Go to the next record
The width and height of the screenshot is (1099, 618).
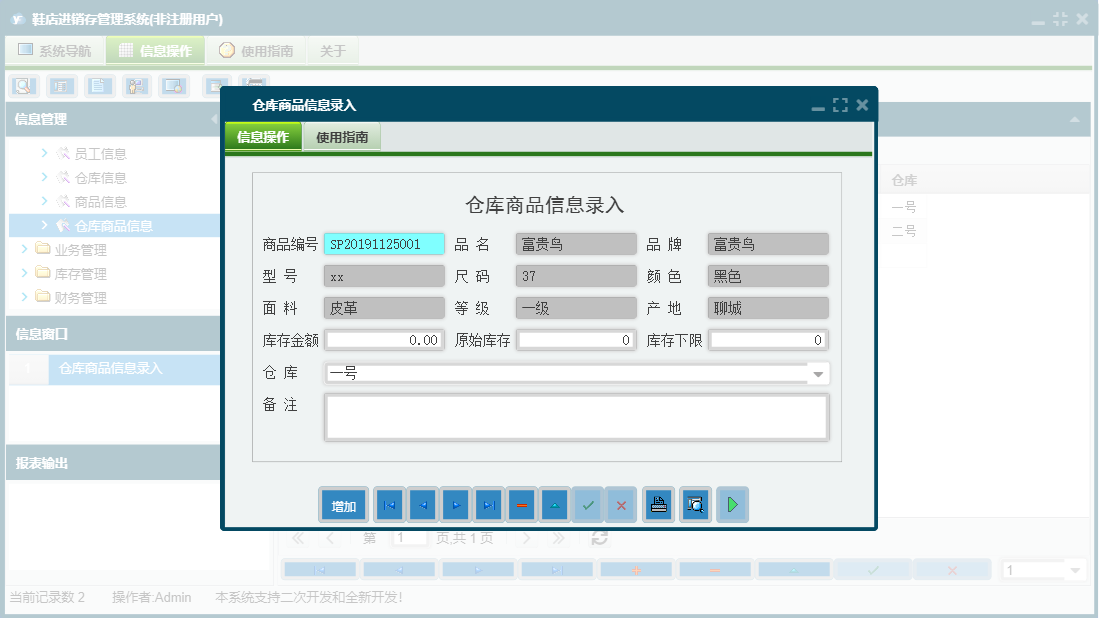(x=456, y=505)
